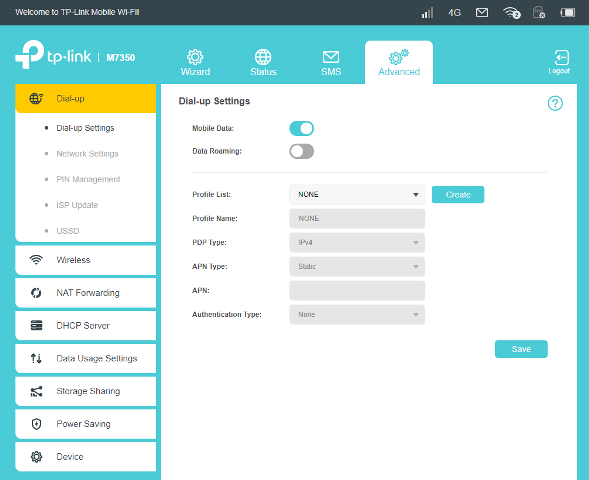Click the signal strength bars icon

[427, 13]
